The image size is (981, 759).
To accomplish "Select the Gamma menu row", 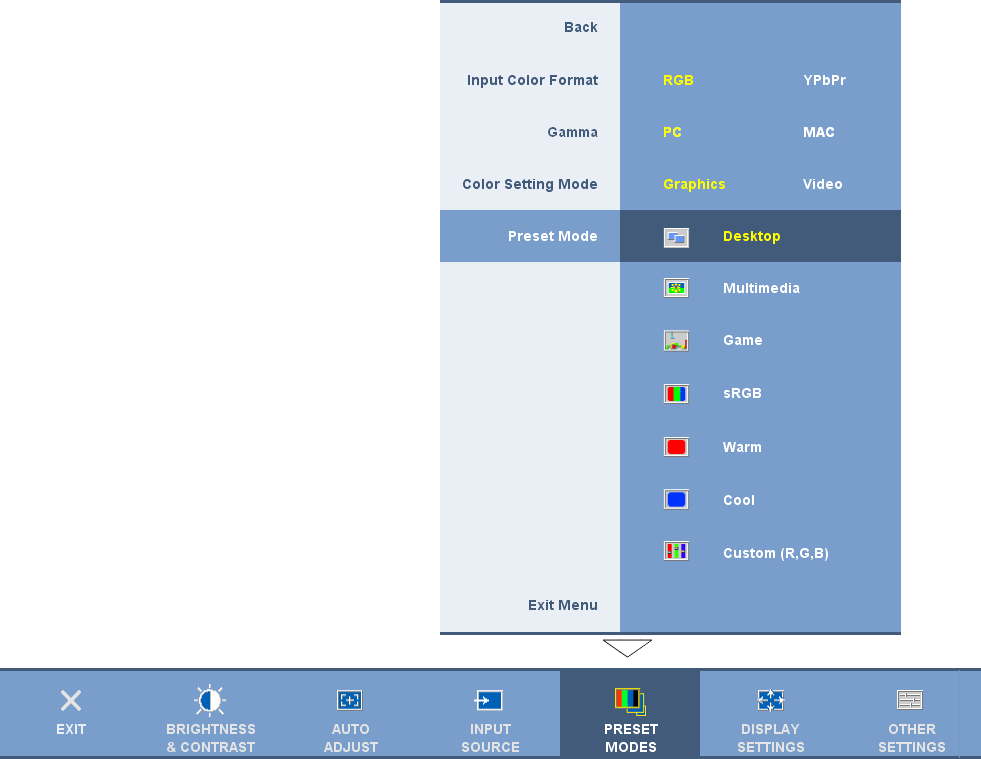I will (530, 132).
